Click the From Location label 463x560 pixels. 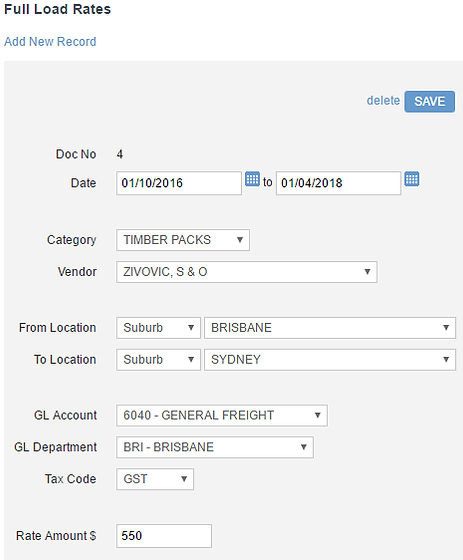coord(58,328)
